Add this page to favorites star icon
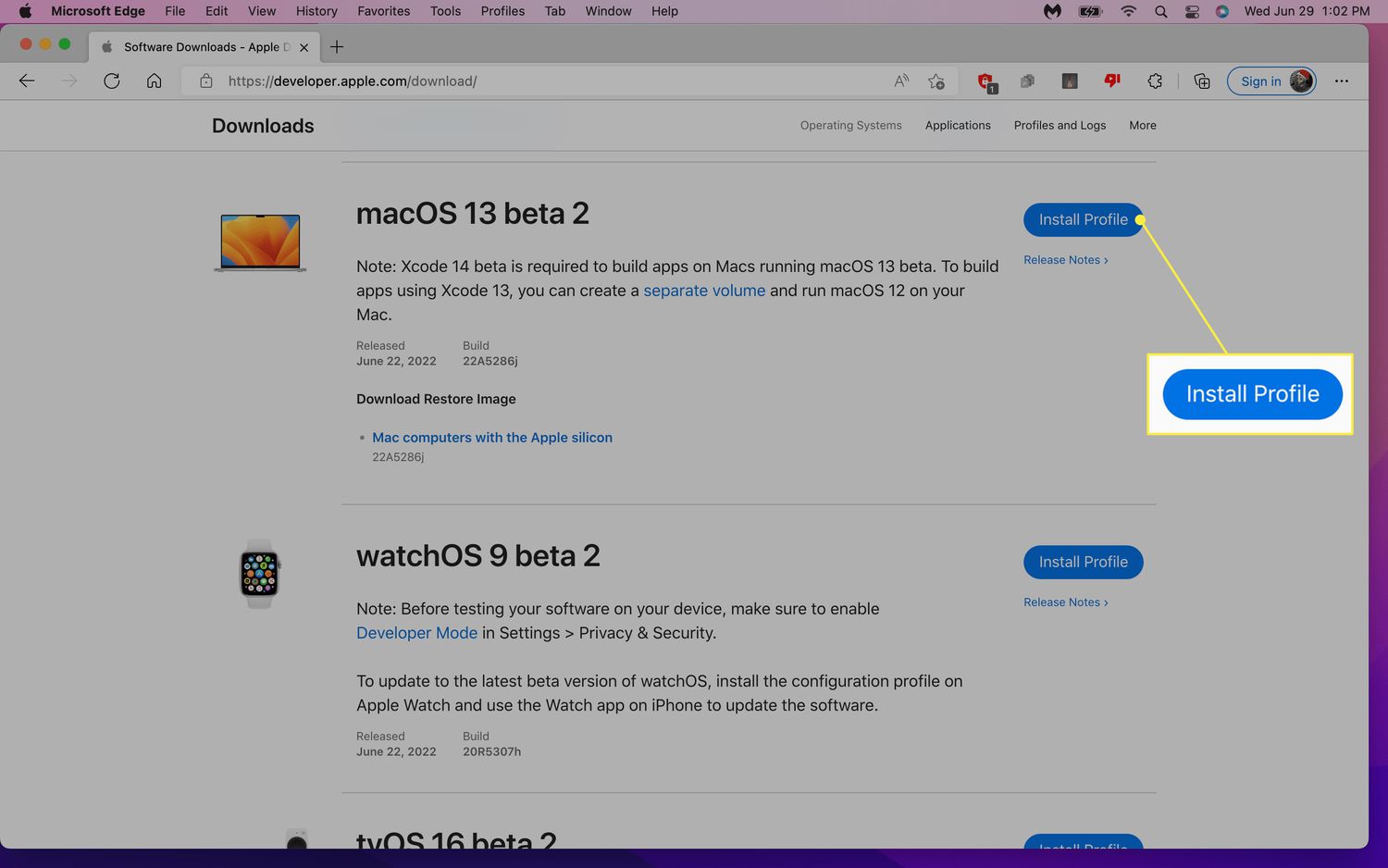The image size is (1388, 868). (x=936, y=81)
